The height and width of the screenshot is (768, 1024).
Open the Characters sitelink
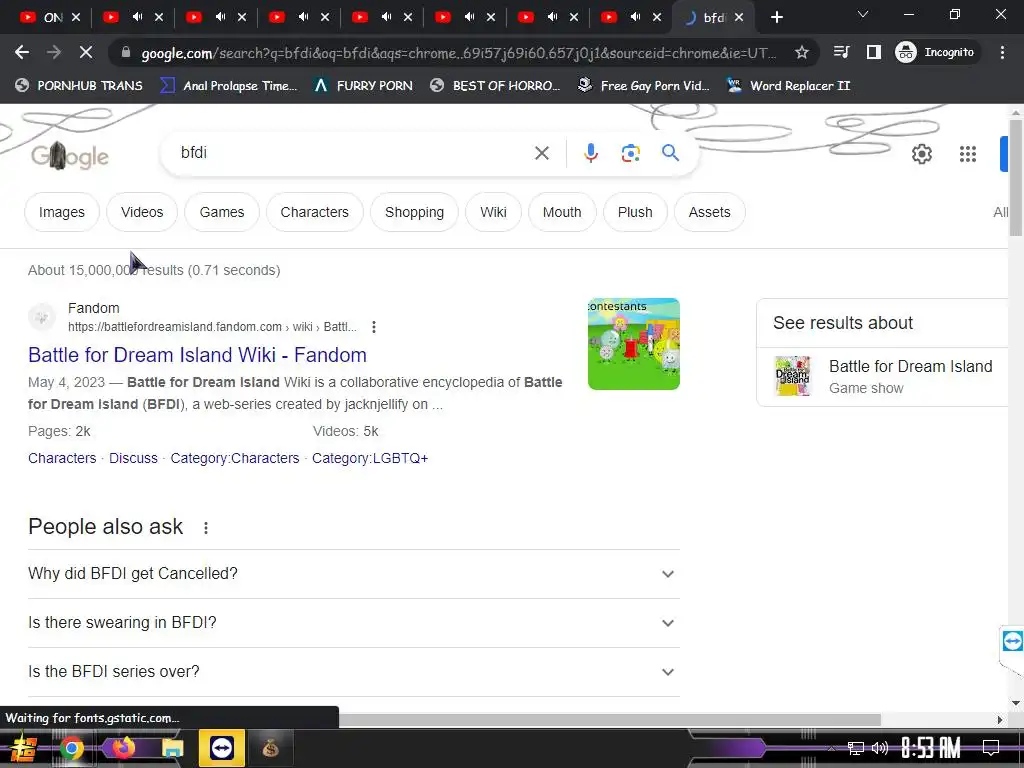(x=62, y=458)
